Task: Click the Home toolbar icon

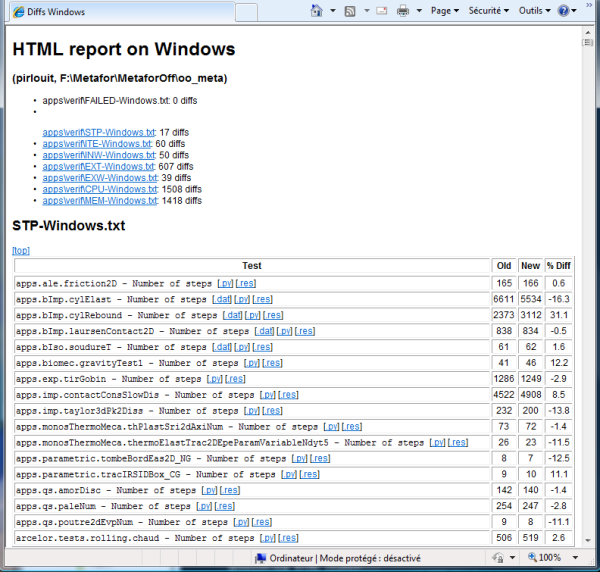Action: (316, 11)
